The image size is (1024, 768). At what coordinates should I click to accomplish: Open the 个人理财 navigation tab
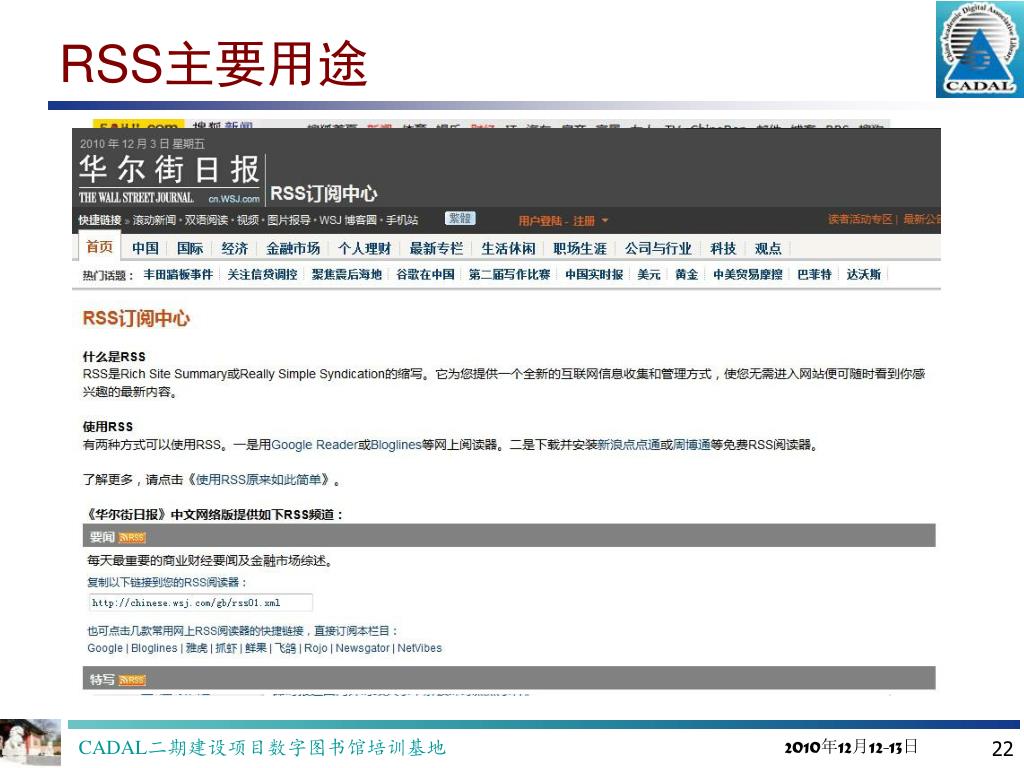coord(364,248)
